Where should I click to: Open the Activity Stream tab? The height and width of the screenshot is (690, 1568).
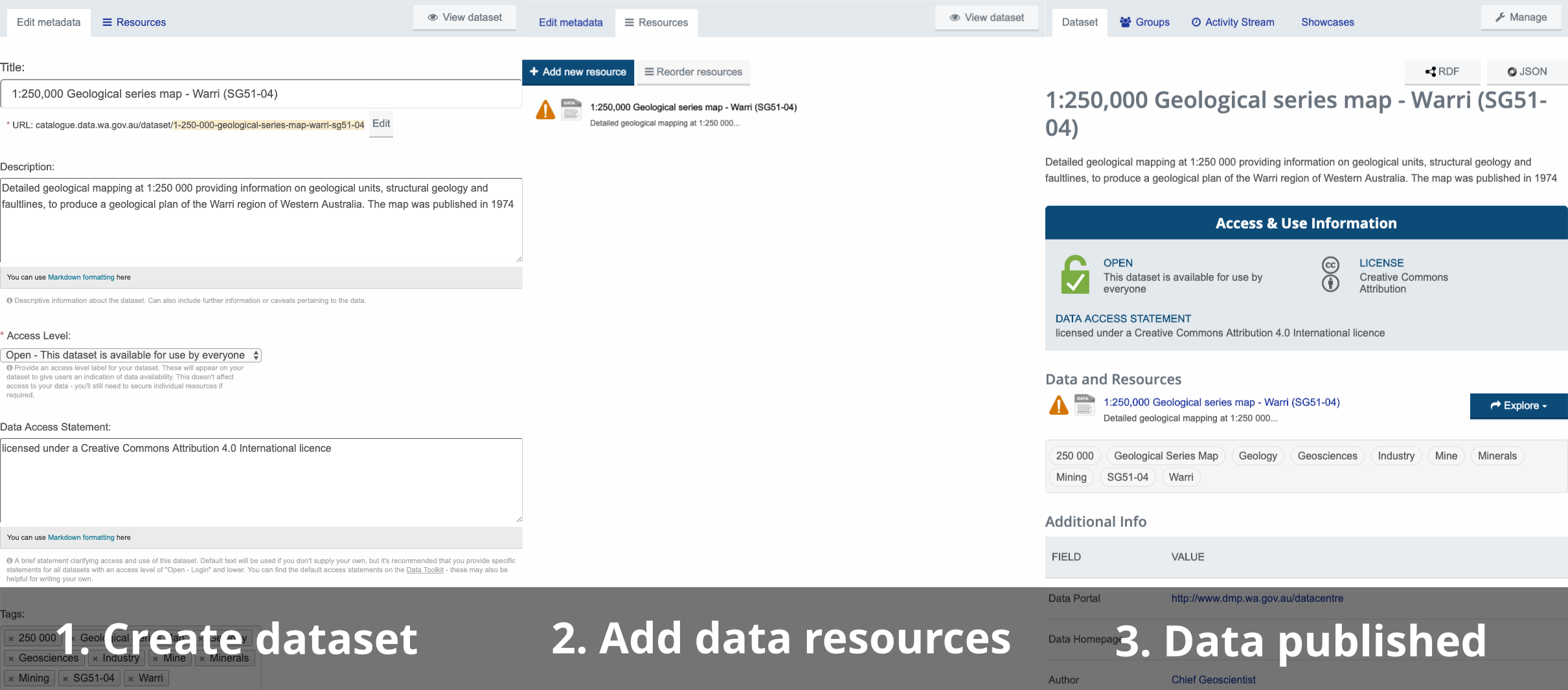click(1233, 23)
